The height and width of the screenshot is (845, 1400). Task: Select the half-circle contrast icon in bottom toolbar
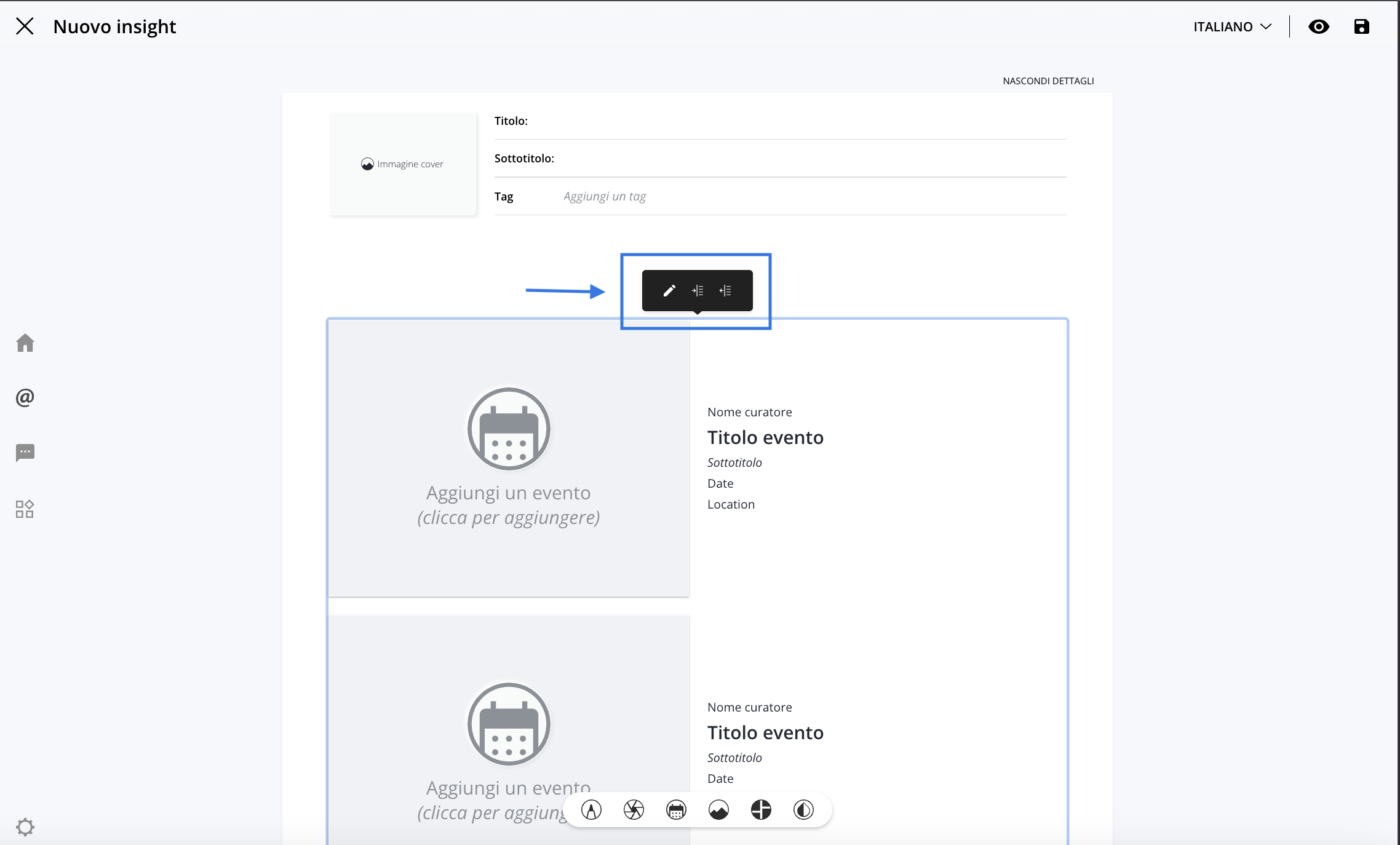[x=803, y=810]
